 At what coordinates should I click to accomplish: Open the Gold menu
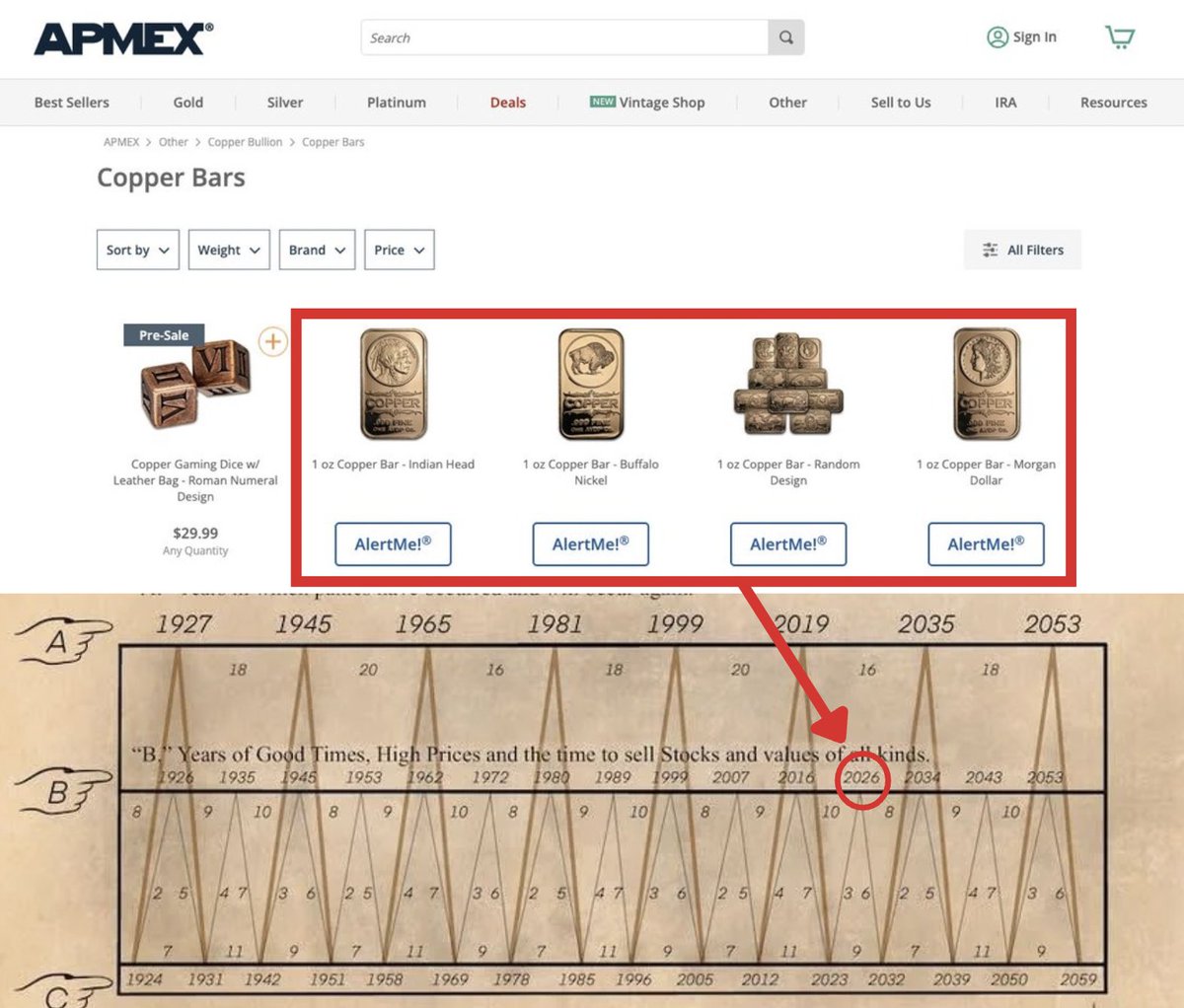(x=188, y=103)
